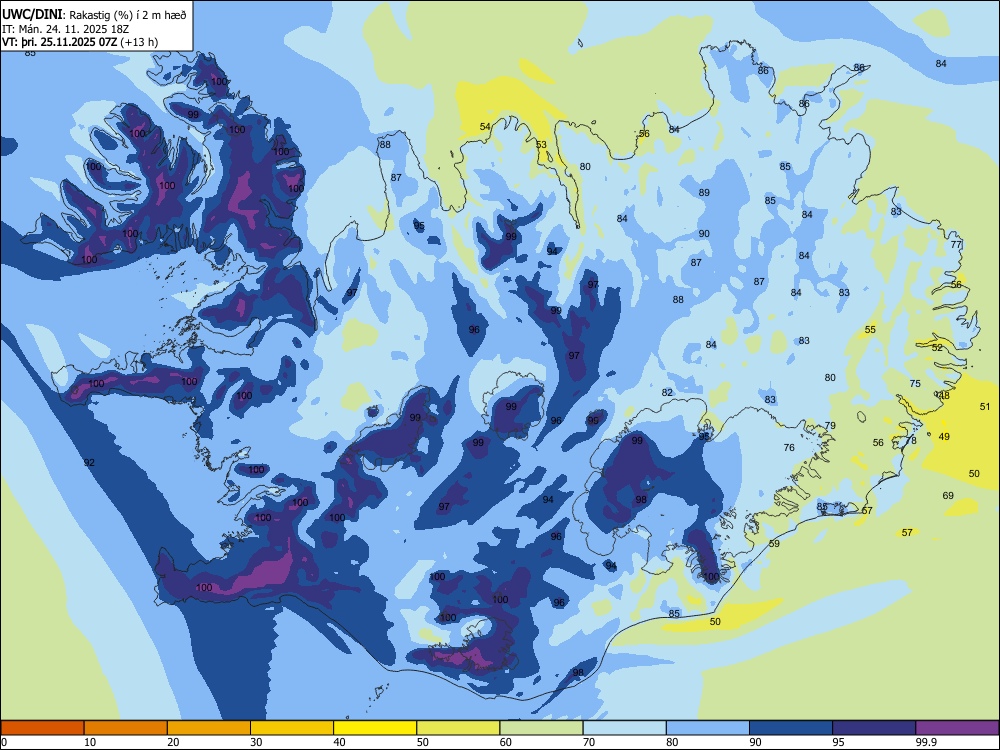
Task: Click the '30' legend tick label
Action: [x=256, y=742]
